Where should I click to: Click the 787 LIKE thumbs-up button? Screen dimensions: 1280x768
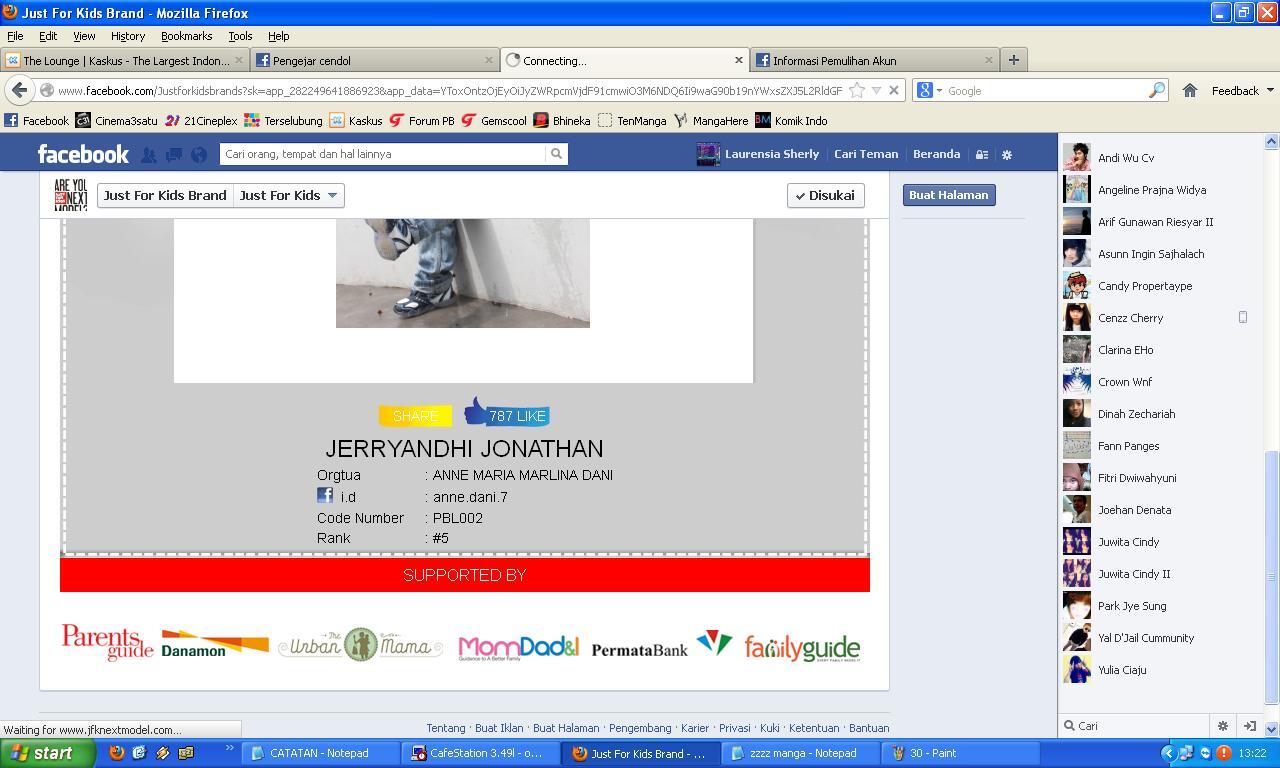pos(507,413)
